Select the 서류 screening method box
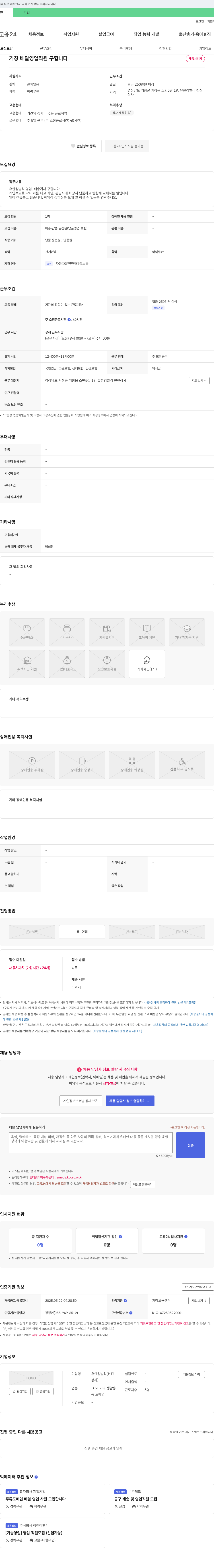The image size is (214, 1568). (x=32, y=932)
